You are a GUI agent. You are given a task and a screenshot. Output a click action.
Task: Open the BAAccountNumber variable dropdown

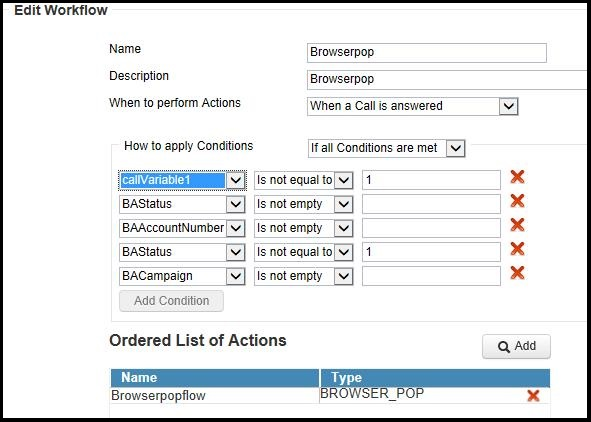click(236, 228)
